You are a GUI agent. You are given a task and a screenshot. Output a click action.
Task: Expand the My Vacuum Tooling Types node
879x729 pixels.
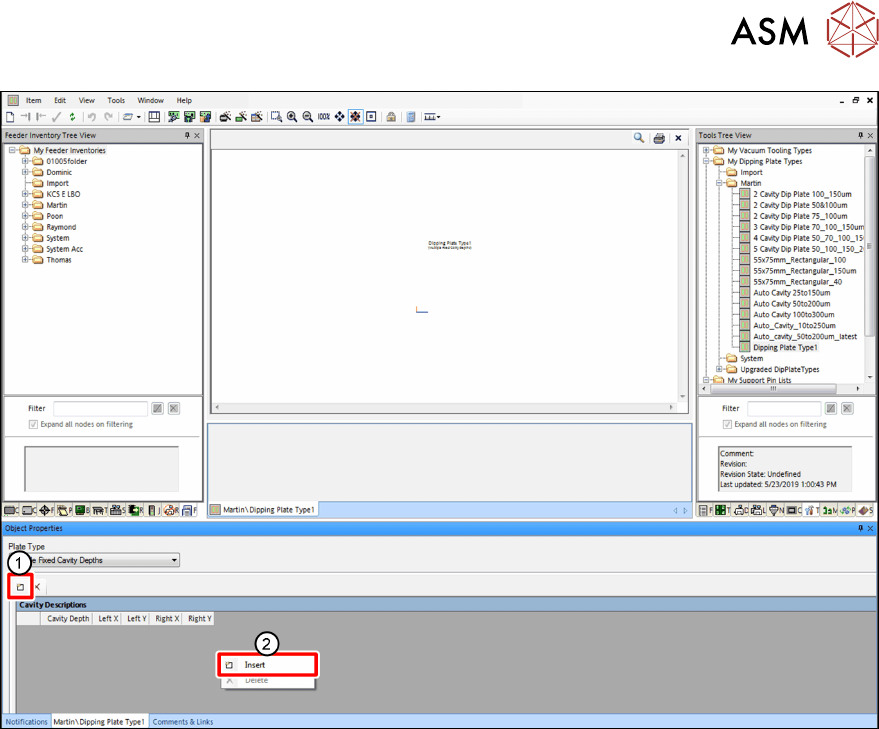point(706,150)
